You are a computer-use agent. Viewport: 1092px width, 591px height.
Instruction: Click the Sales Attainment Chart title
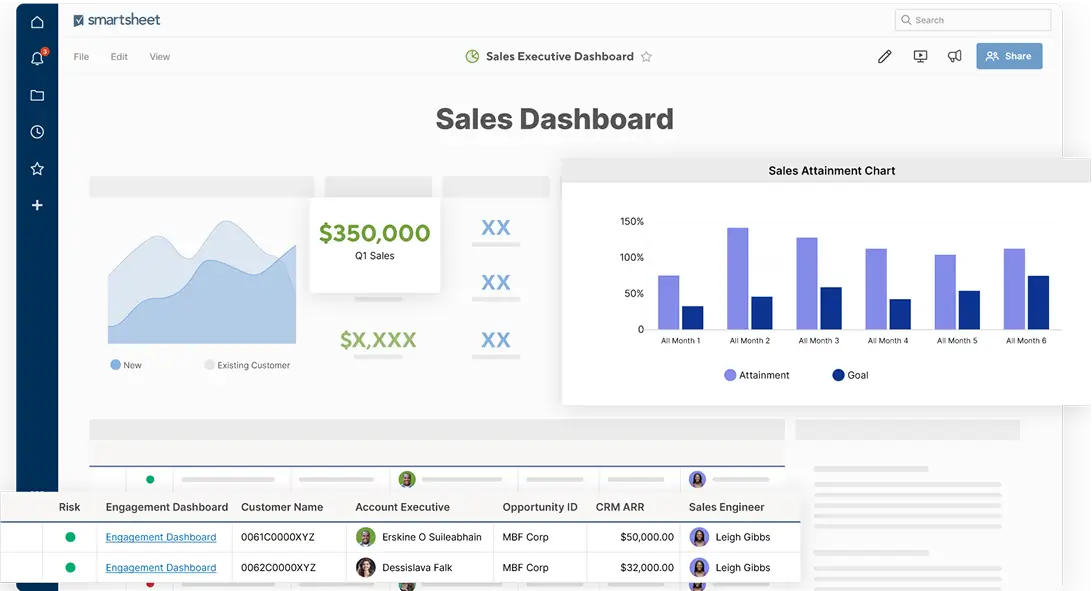tap(832, 171)
